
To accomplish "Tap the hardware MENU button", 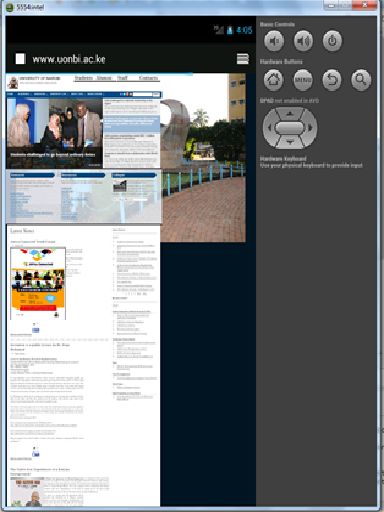I will [303, 80].
